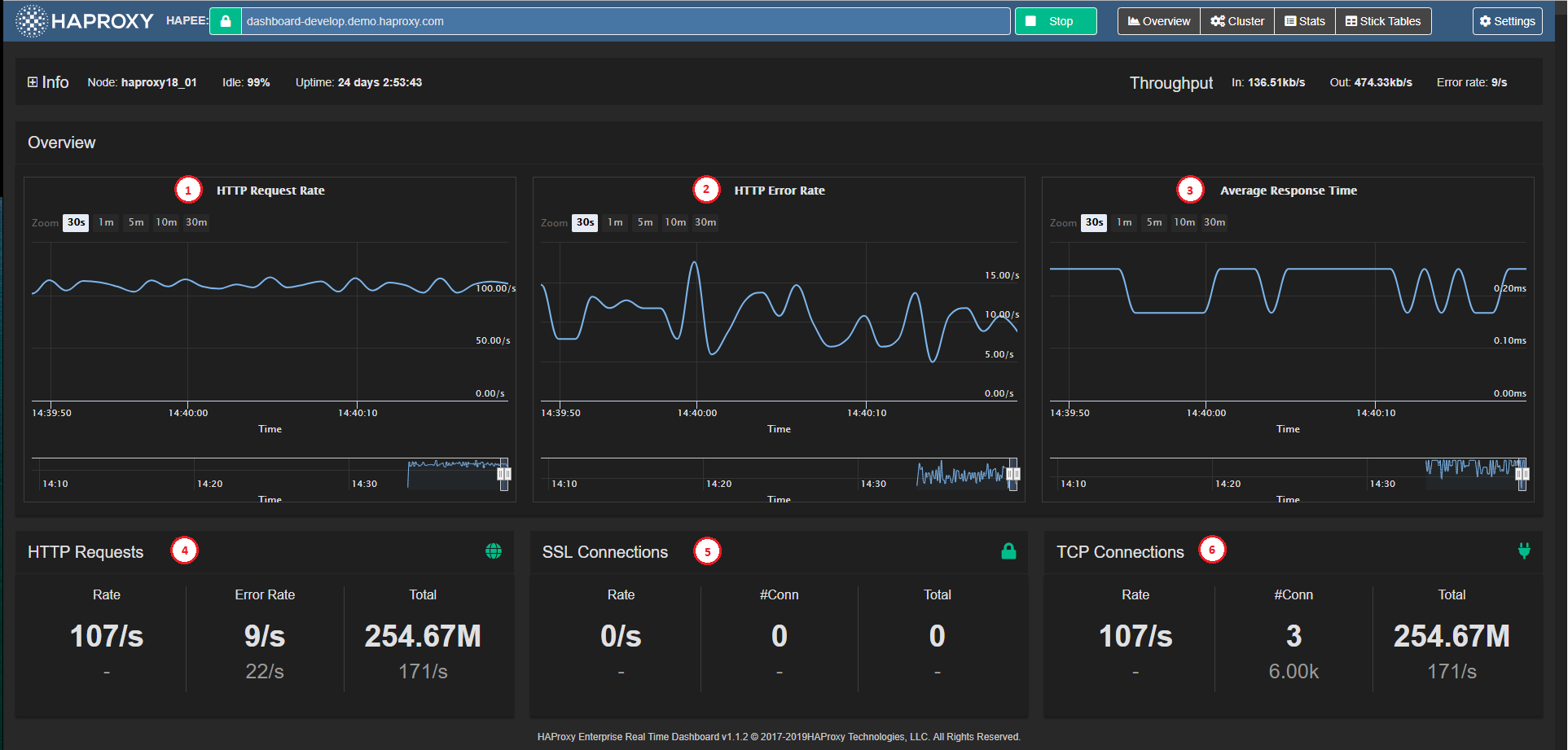Click the HAProxy logo icon

pyautogui.click(x=32, y=21)
